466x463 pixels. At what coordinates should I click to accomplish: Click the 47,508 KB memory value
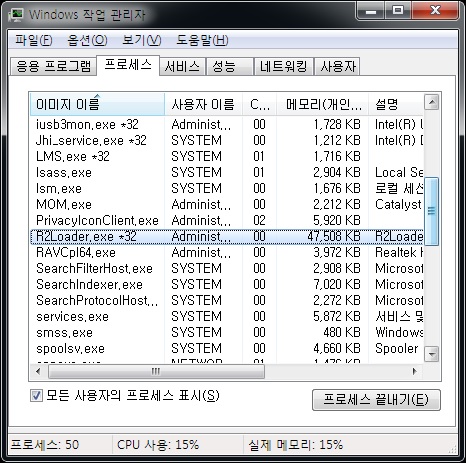coord(334,237)
